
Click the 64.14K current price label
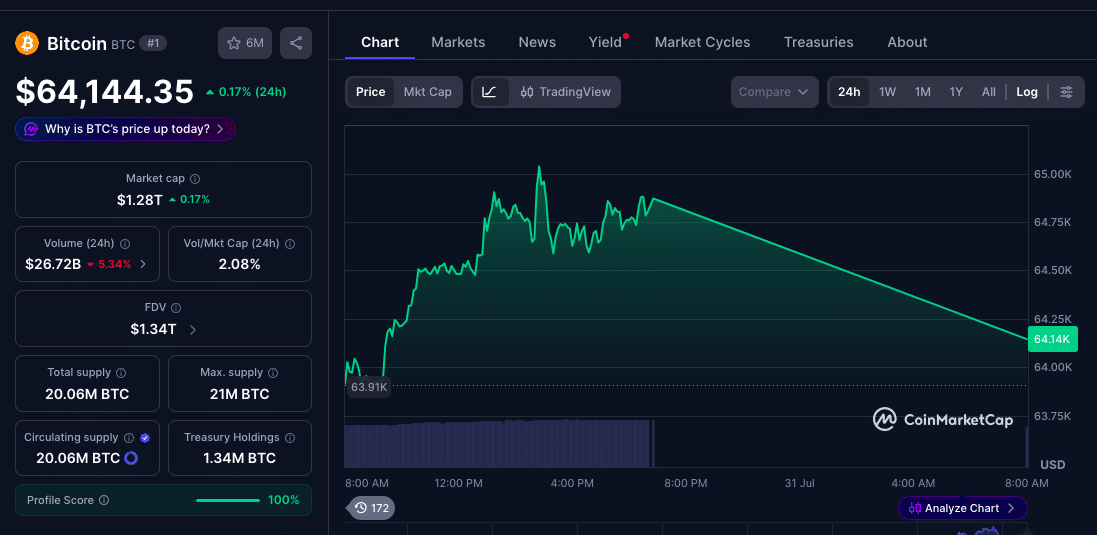coord(1052,339)
